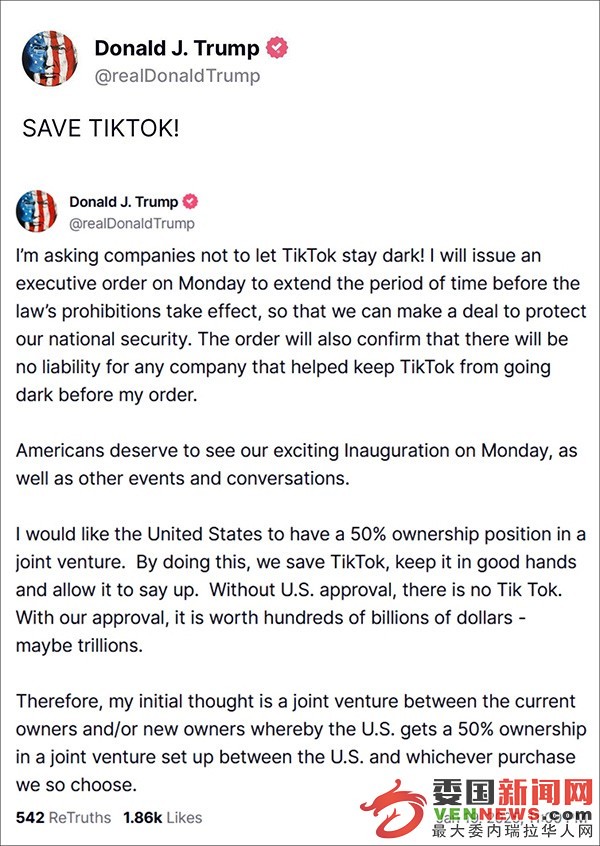Viewport: 600px width, 846px height.
Task: Click the top Donald J. Trump profile avatar
Action: [49, 58]
